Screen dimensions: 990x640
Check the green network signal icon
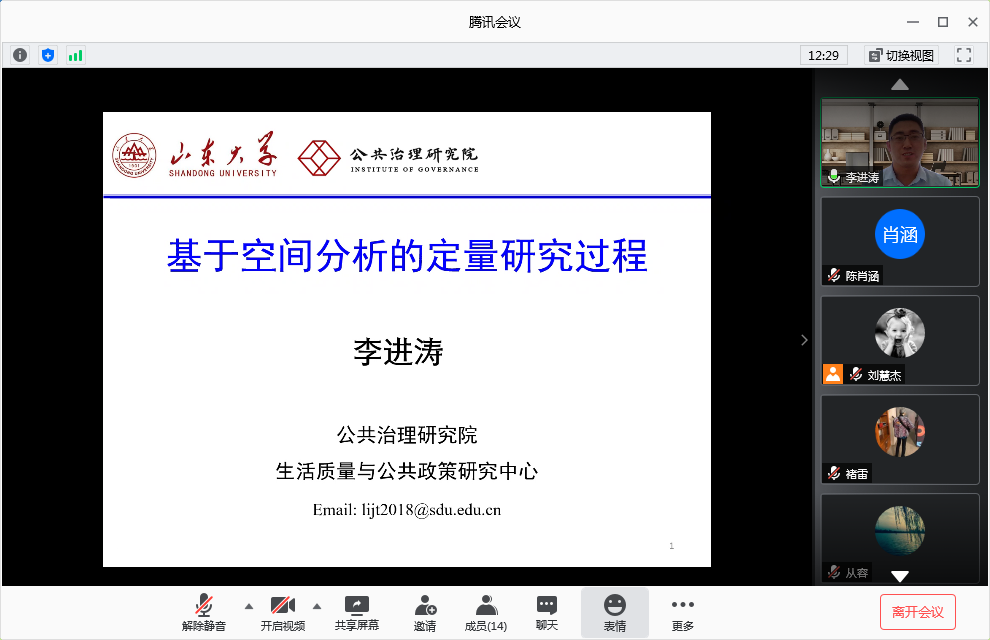(x=75, y=55)
